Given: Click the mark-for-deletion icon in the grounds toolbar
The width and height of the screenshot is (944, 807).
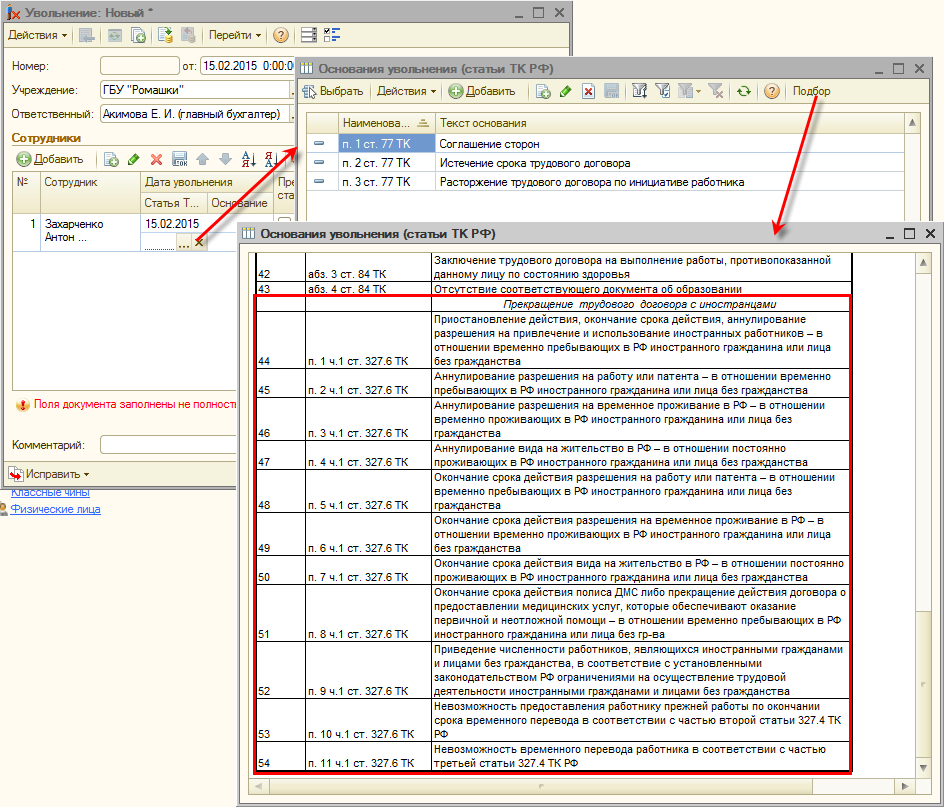Looking at the screenshot, I should [588, 91].
